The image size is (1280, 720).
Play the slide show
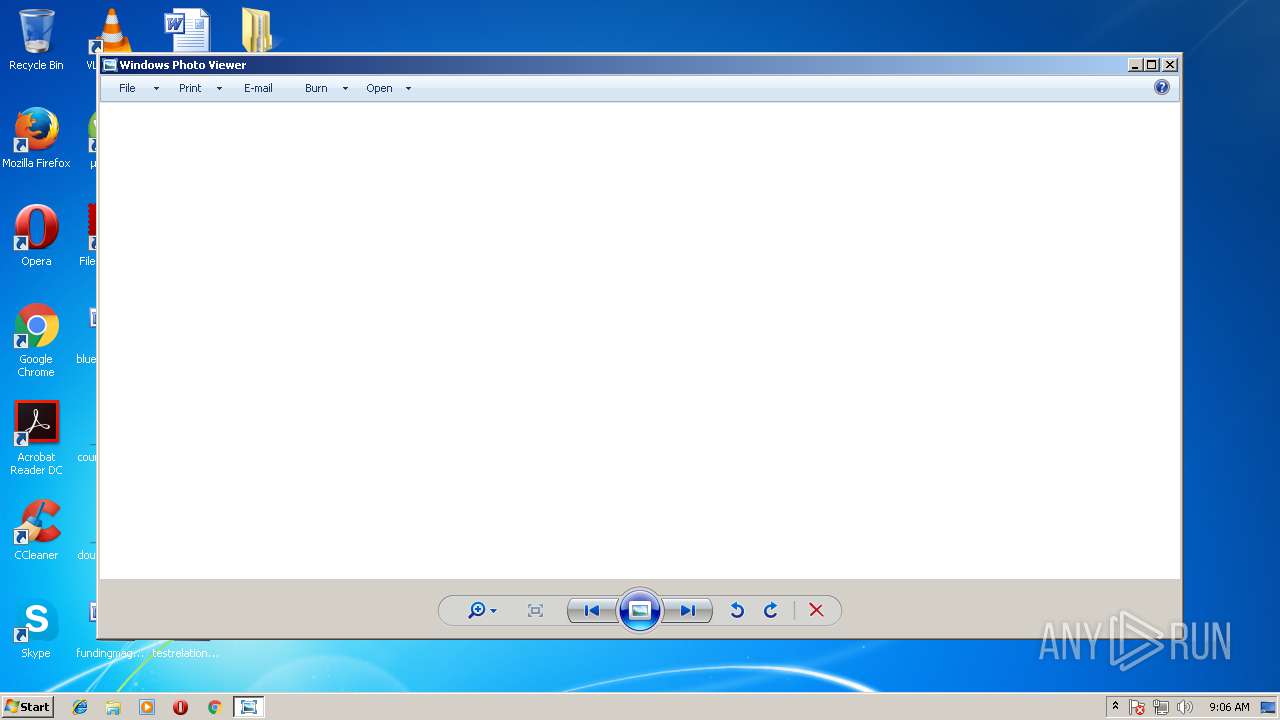point(640,610)
